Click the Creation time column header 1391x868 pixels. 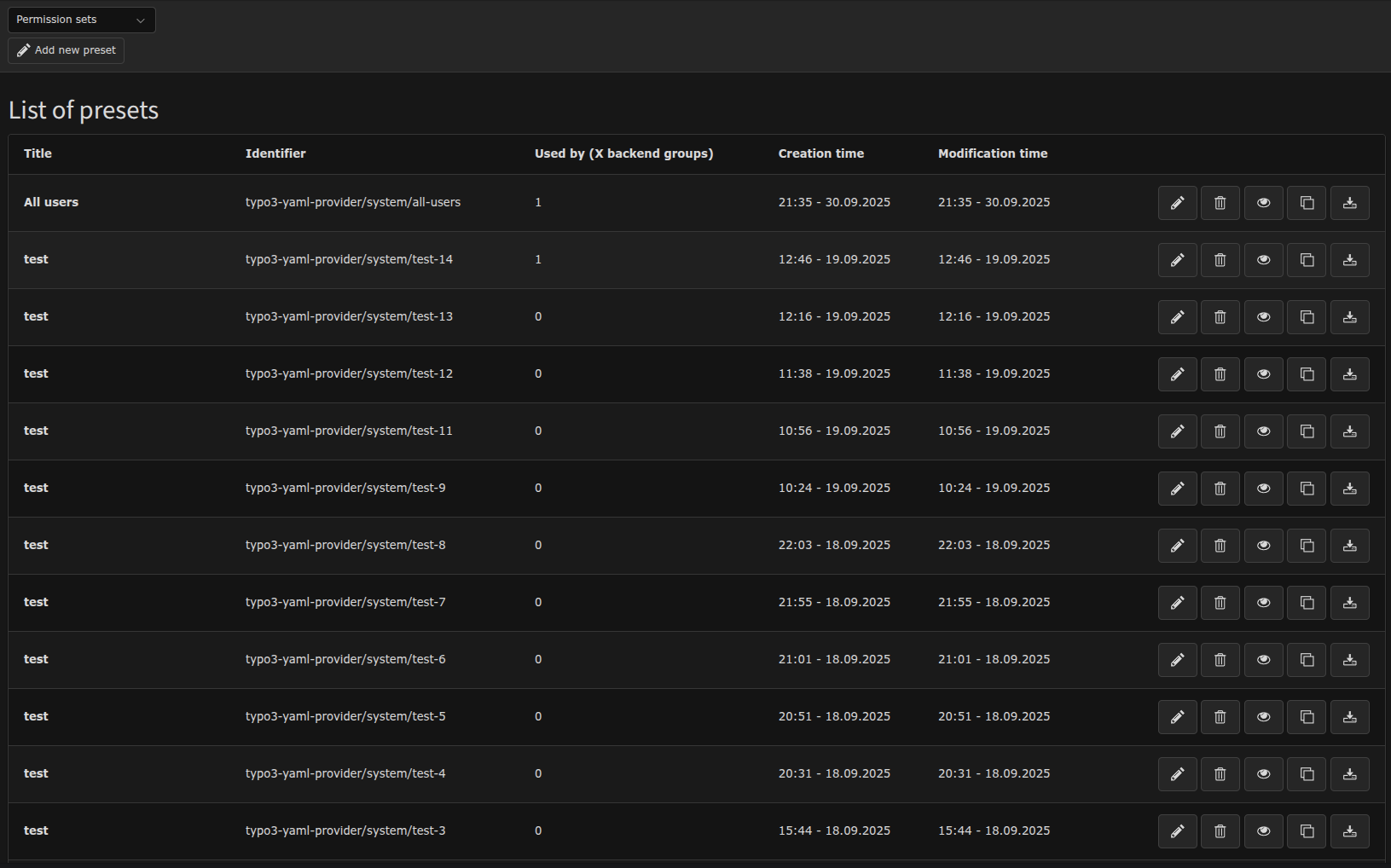[820, 153]
